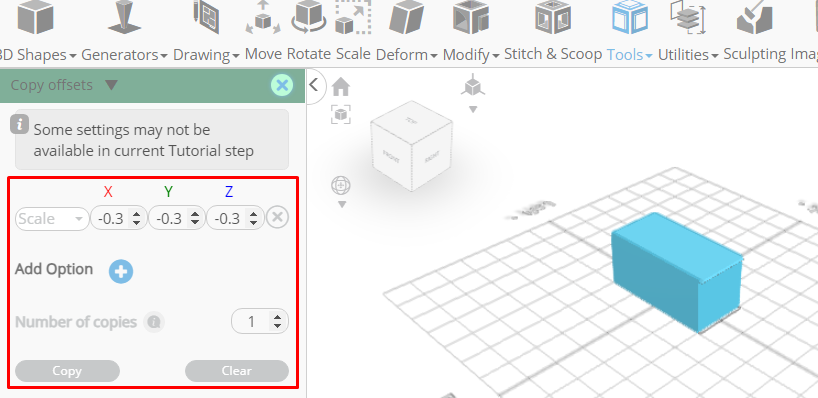Image resolution: width=818 pixels, height=398 pixels.
Task: Close the Copy offsets panel
Action: coord(282,85)
